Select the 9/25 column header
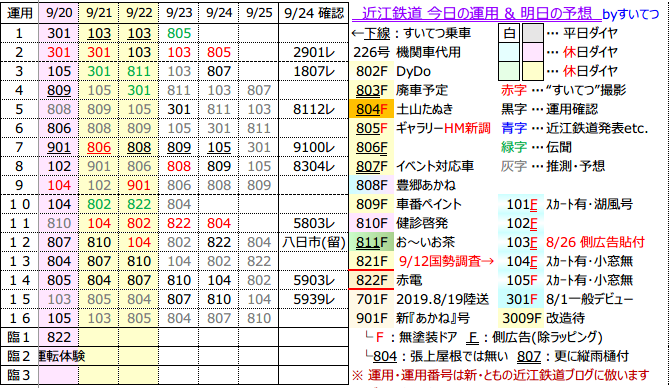Image resolution: width=669 pixels, height=388 pixels. click(259, 13)
